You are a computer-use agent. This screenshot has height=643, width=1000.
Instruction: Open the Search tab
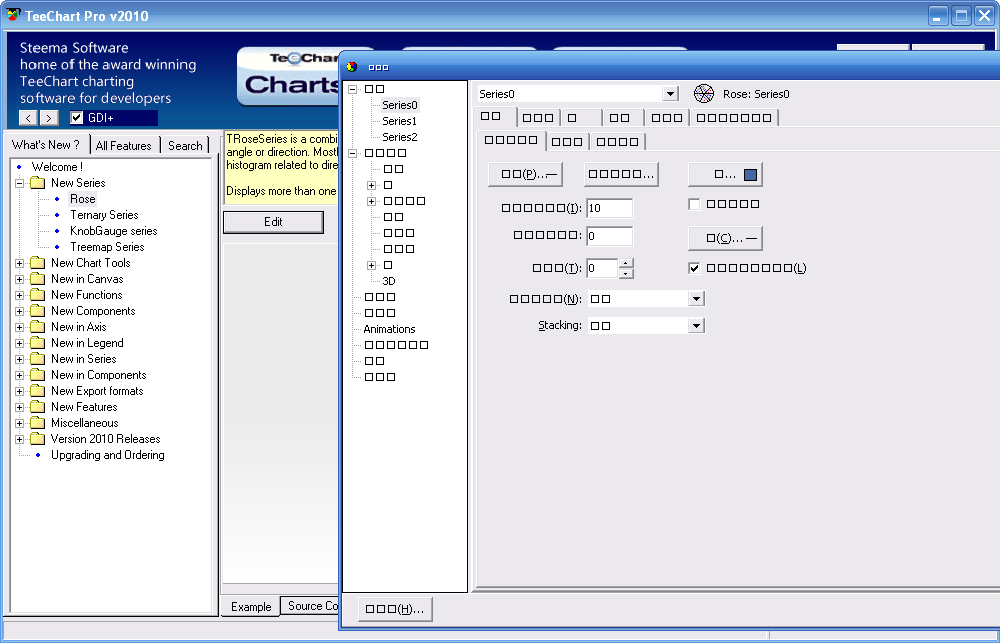point(185,145)
